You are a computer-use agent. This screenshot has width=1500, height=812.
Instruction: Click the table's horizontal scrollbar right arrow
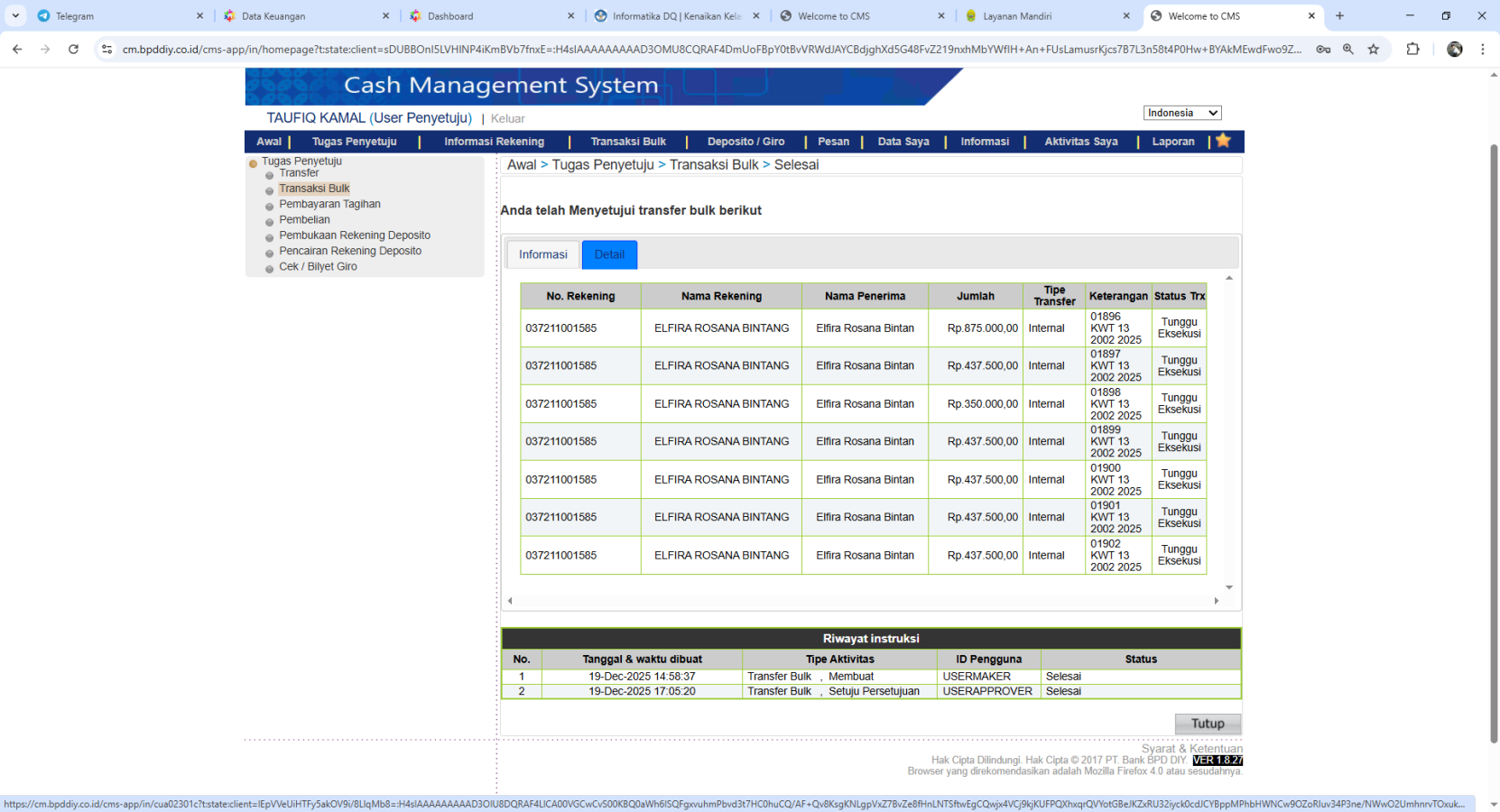click(1216, 601)
